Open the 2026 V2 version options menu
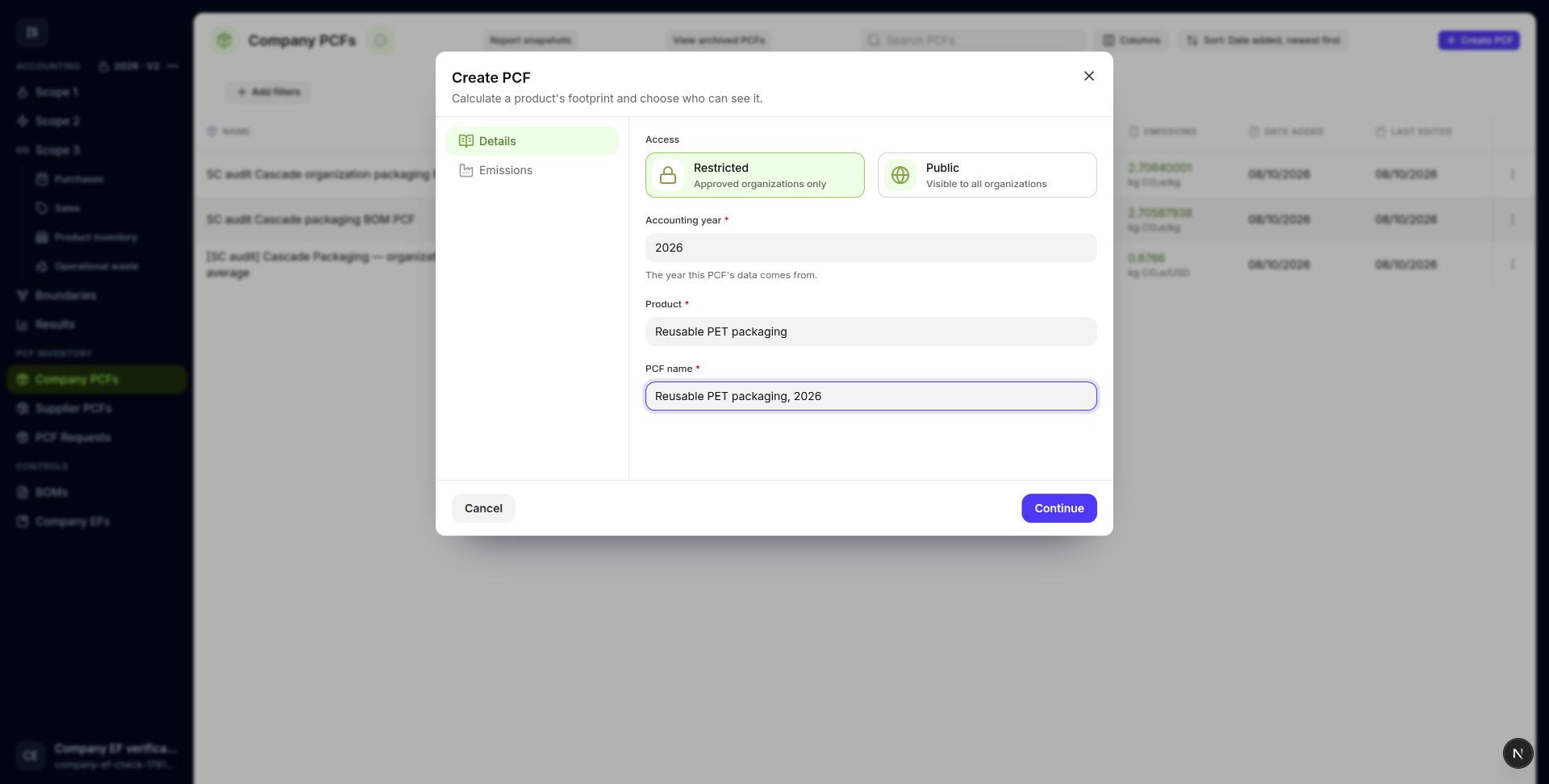This screenshot has width=1549, height=784. pos(173,66)
